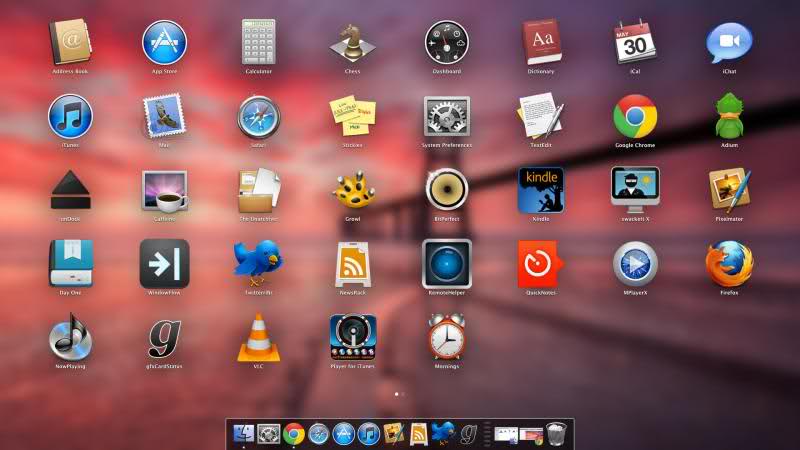Open the Dock stack with Chrome badge
The image size is (800, 450).
point(531,435)
